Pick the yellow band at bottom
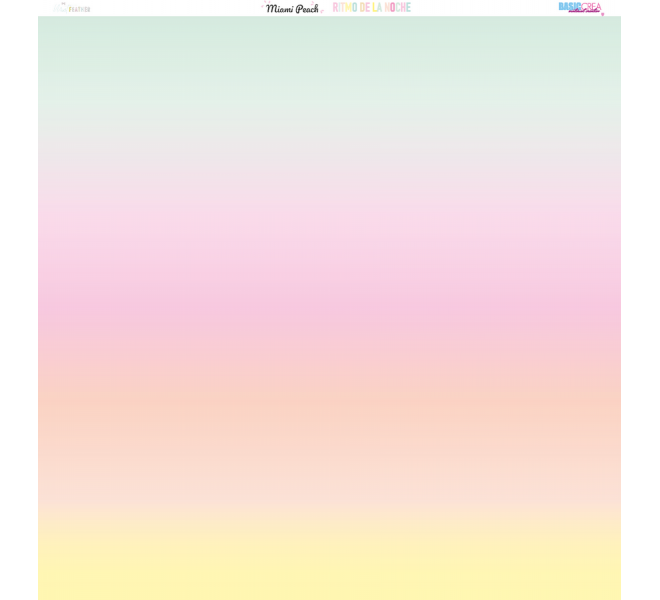The width and height of the screenshot is (660, 600). pos(329,565)
